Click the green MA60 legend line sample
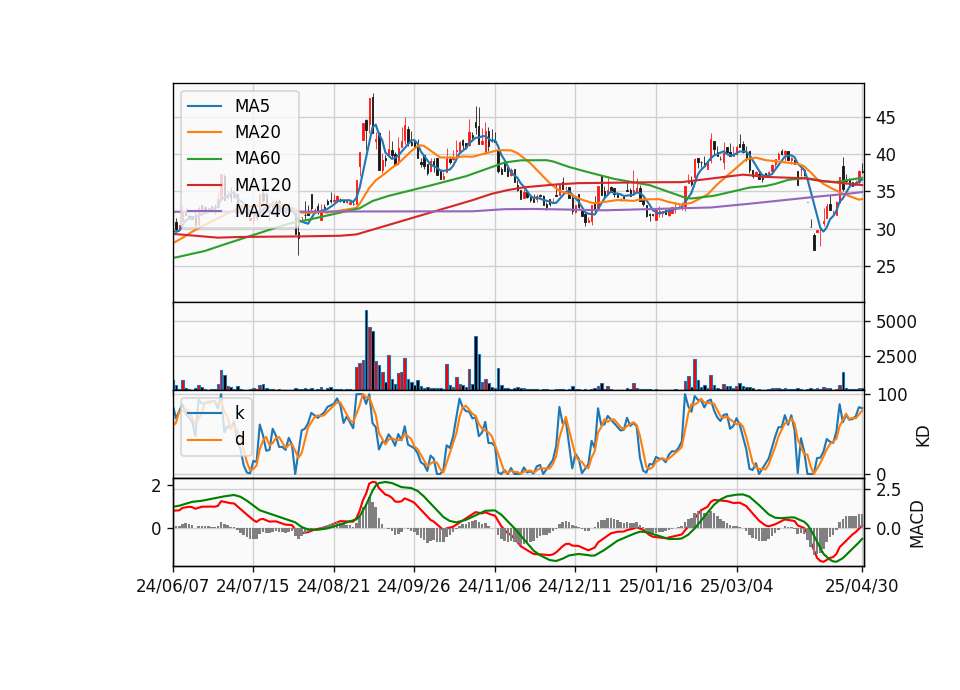 (x=204, y=159)
